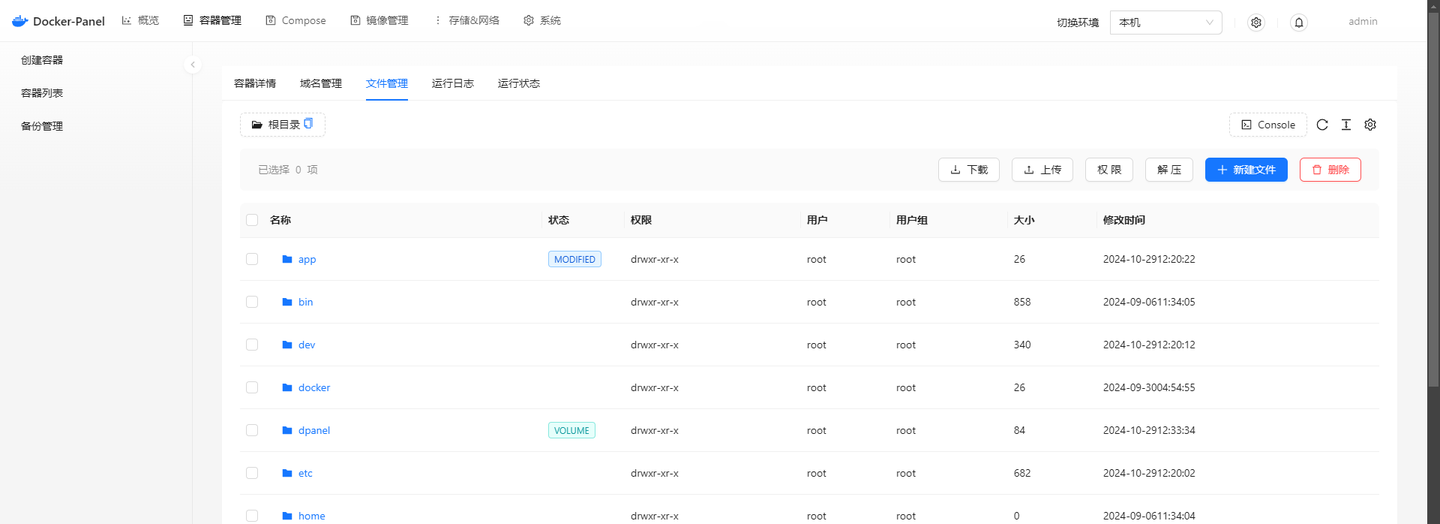Click the admin user name

pos(1363,21)
